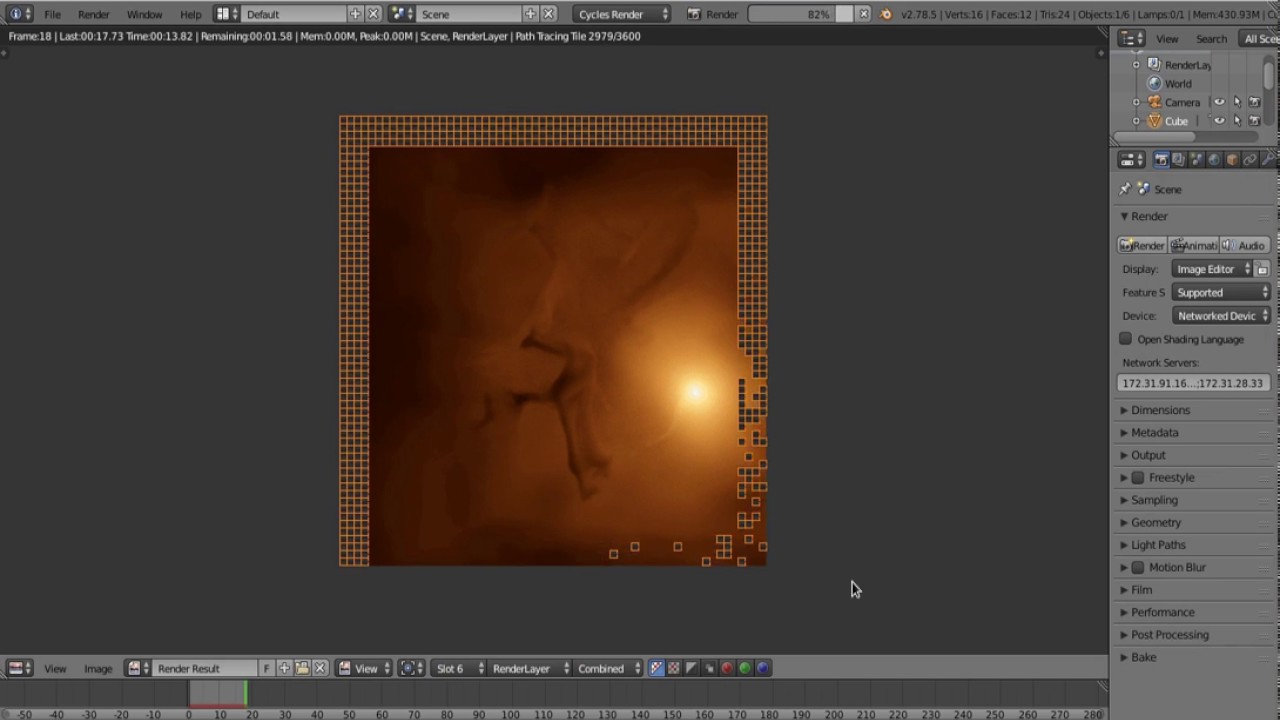Click the red channel display icon
The width and height of the screenshot is (1280, 720).
tap(727, 668)
